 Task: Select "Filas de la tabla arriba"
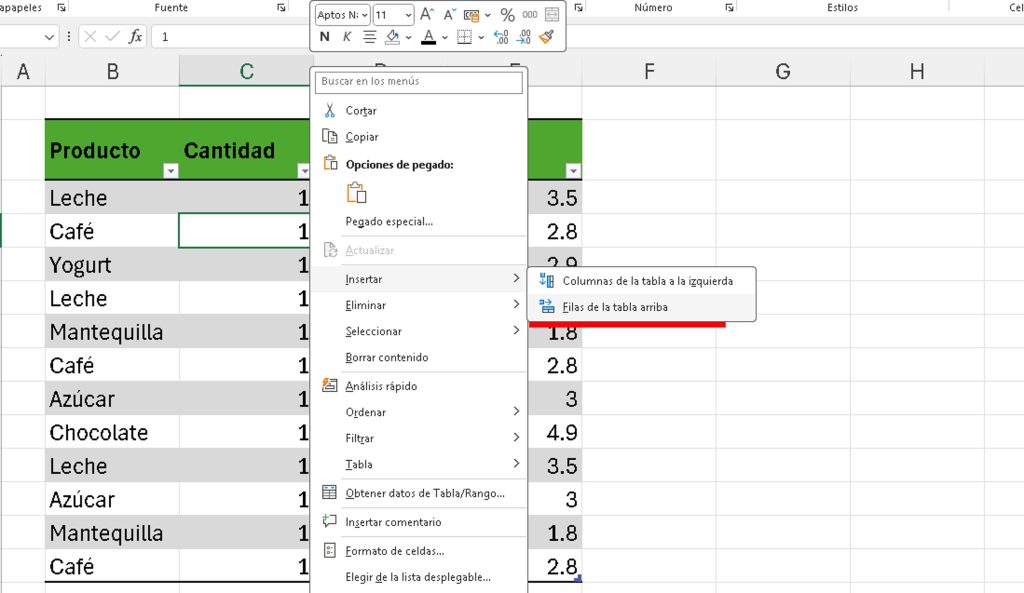[615, 307]
